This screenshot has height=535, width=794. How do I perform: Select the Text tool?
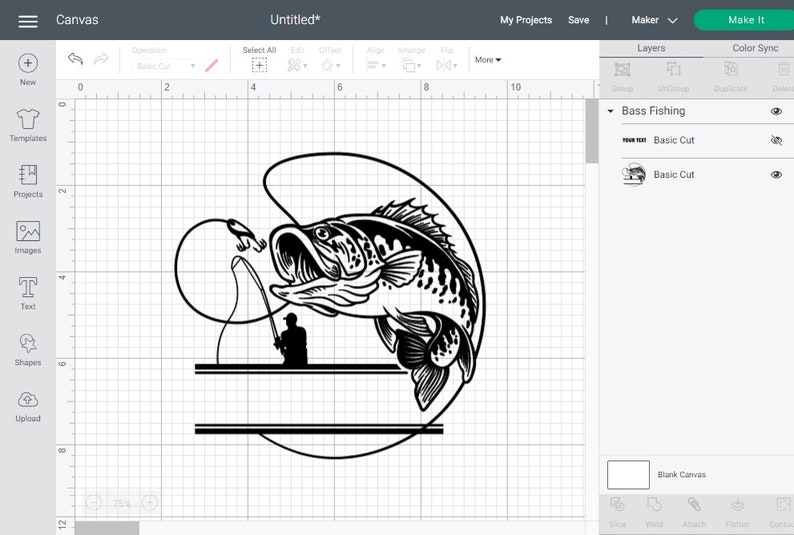28,288
